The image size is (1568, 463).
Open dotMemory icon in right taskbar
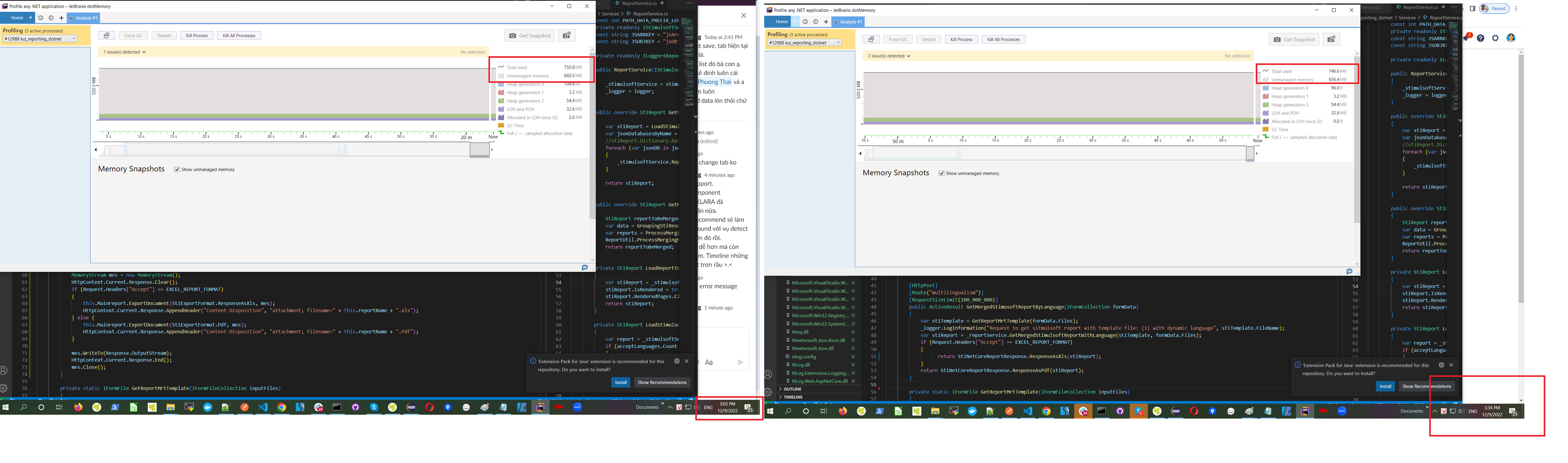(x=1305, y=411)
